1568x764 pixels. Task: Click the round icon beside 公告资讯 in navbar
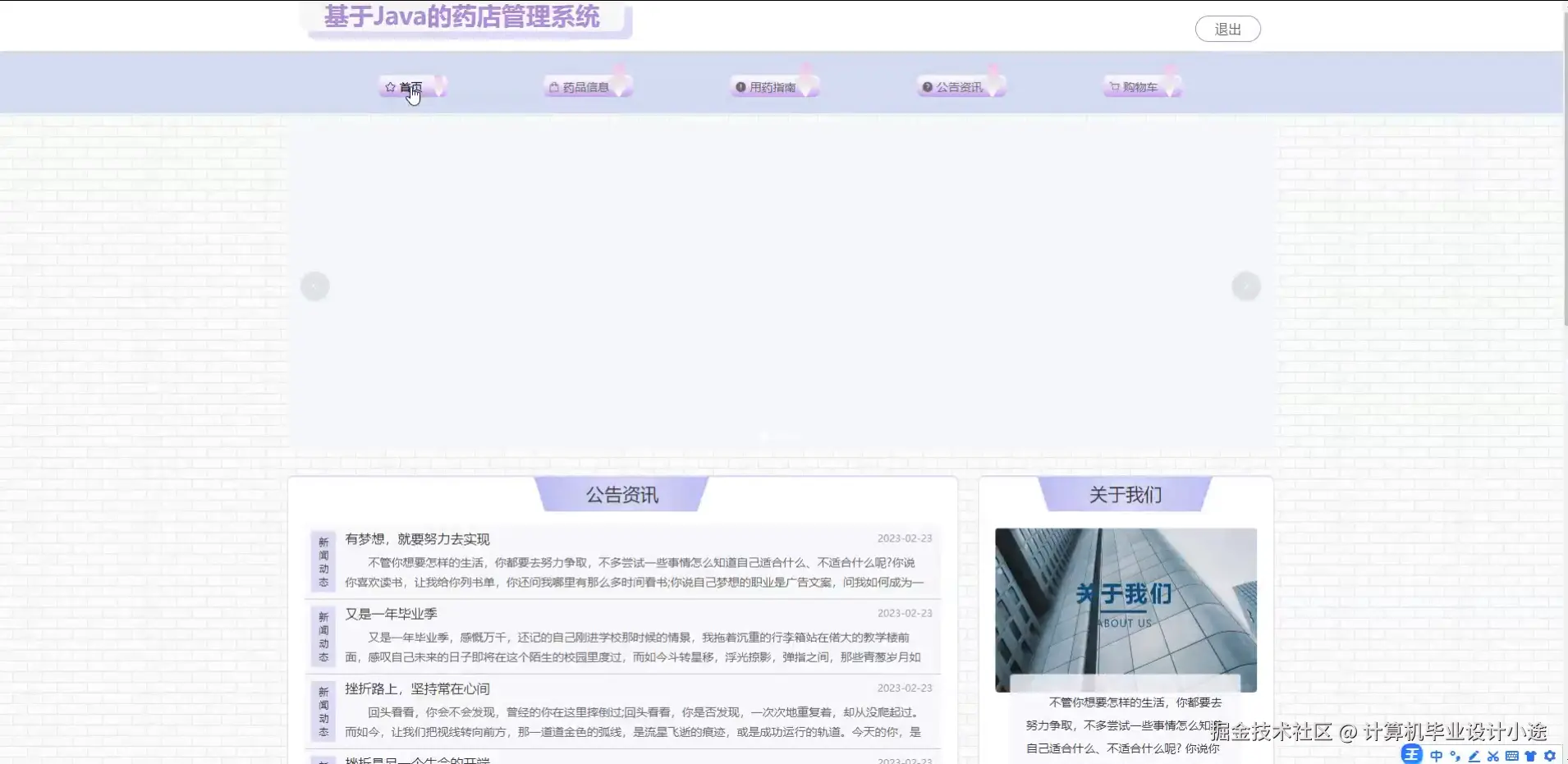tap(928, 87)
